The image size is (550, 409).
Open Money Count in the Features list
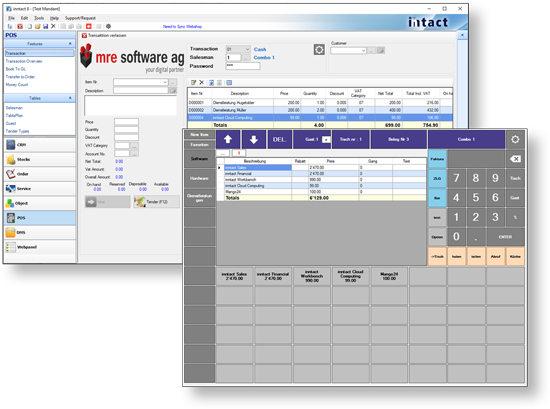pyautogui.click(x=17, y=85)
